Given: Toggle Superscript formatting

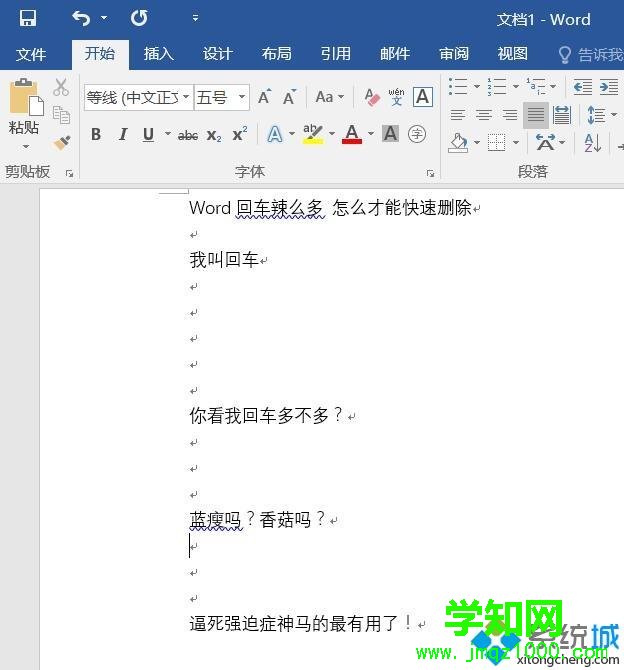Looking at the screenshot, I should pos(240,134).
